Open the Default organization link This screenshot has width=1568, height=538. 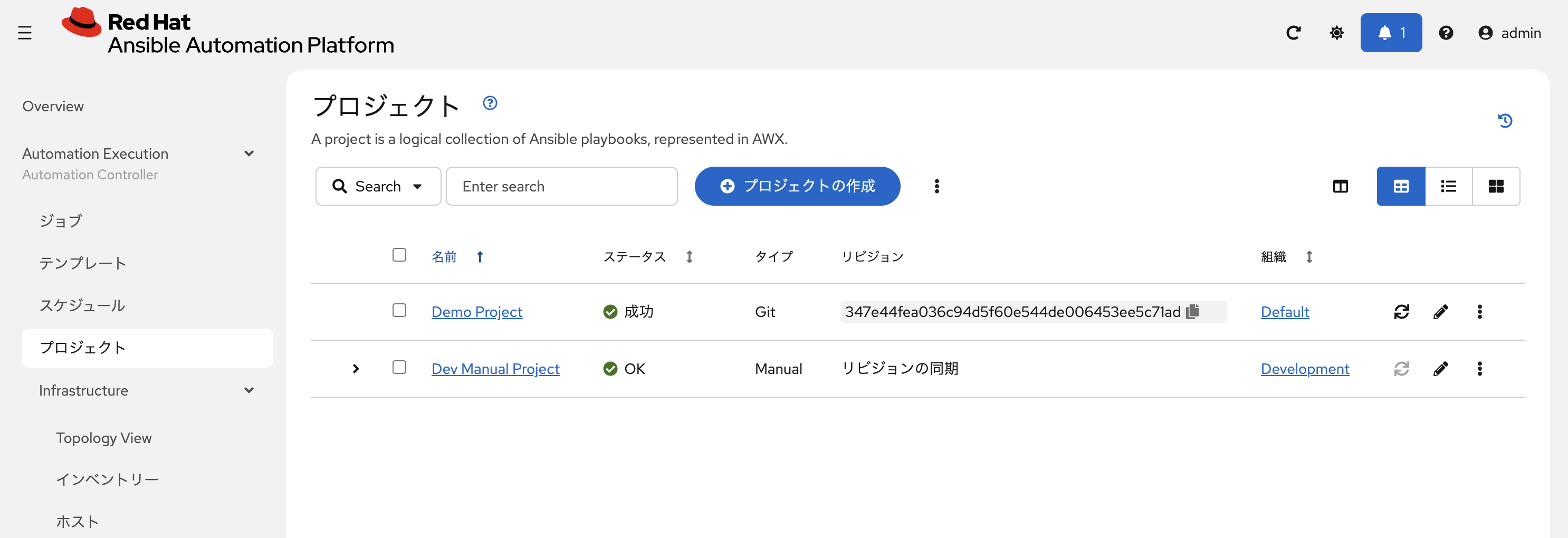(1284, 312)
